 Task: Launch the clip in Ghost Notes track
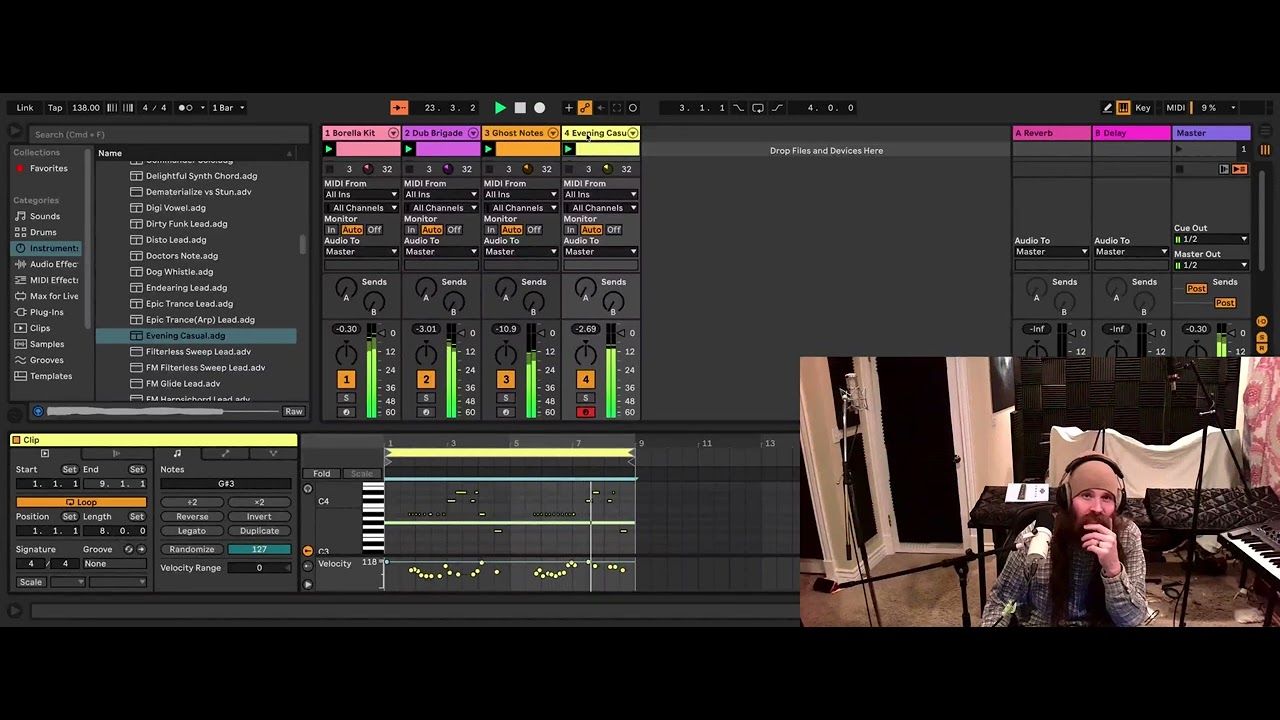(x=488, y=149)
